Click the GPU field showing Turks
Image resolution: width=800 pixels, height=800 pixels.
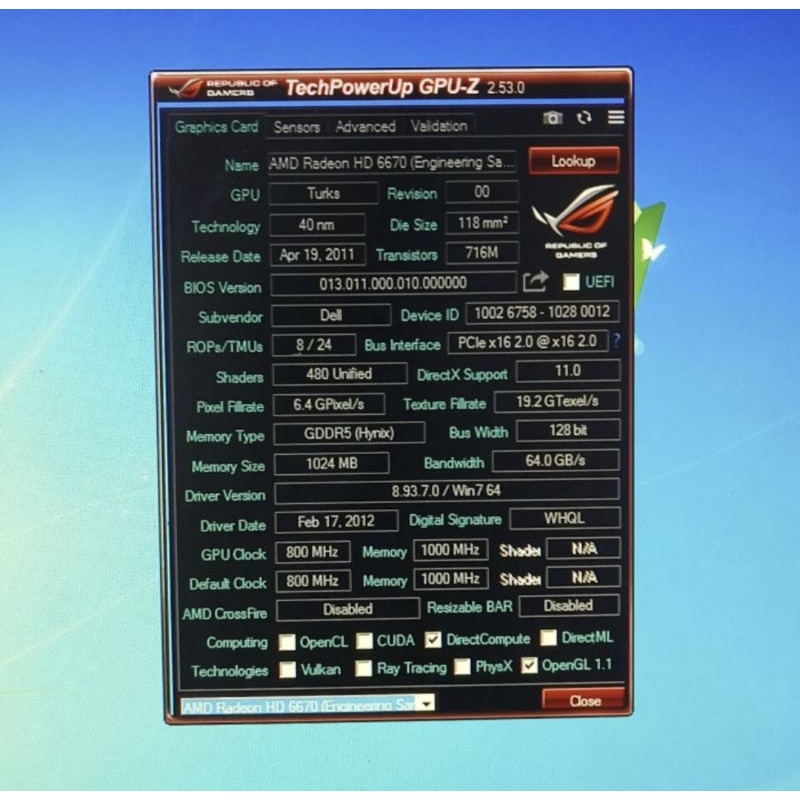pos(323,193)
